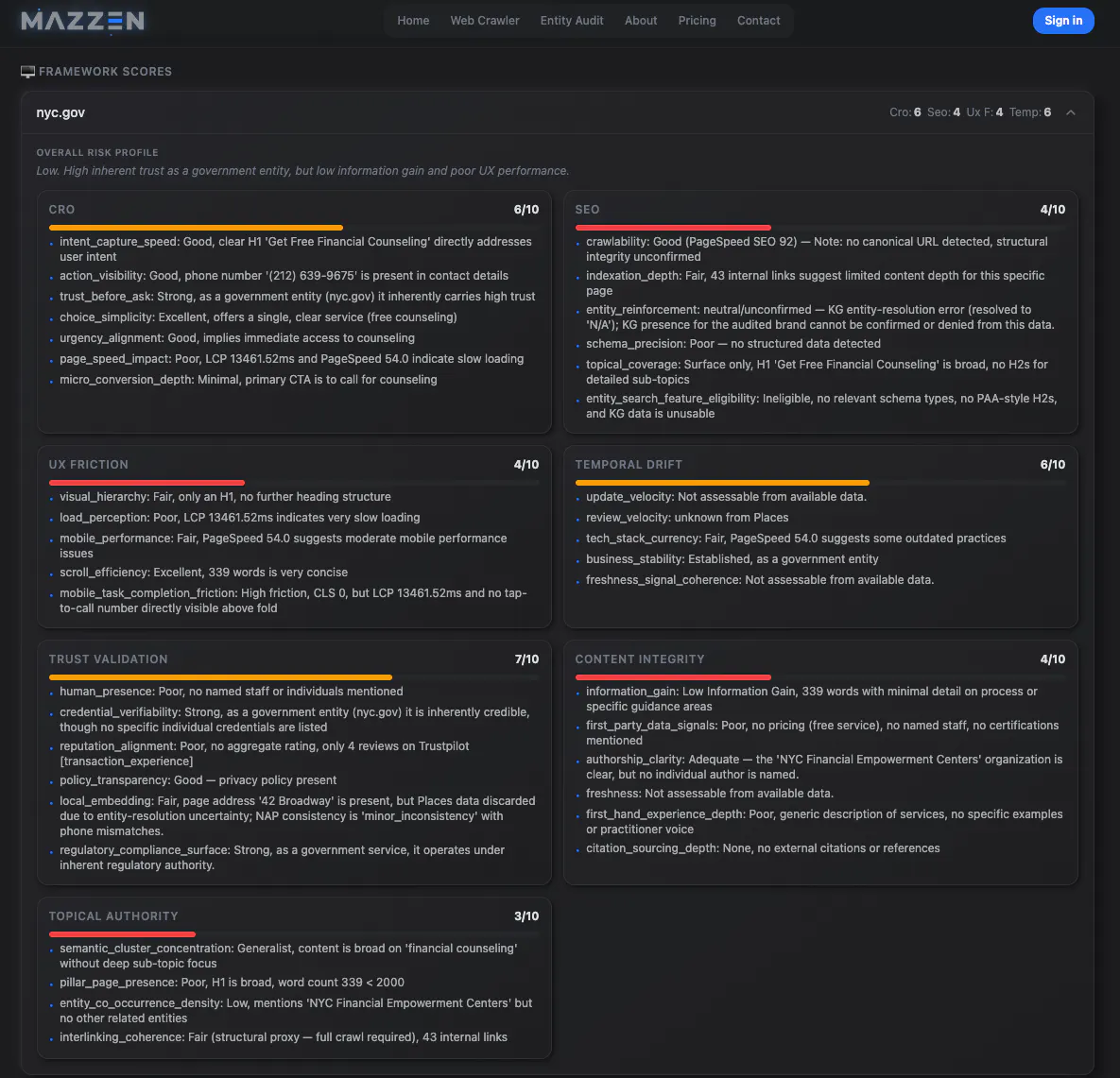Click the load_perception line
1120x1078 pixels.
coord(239,517)
